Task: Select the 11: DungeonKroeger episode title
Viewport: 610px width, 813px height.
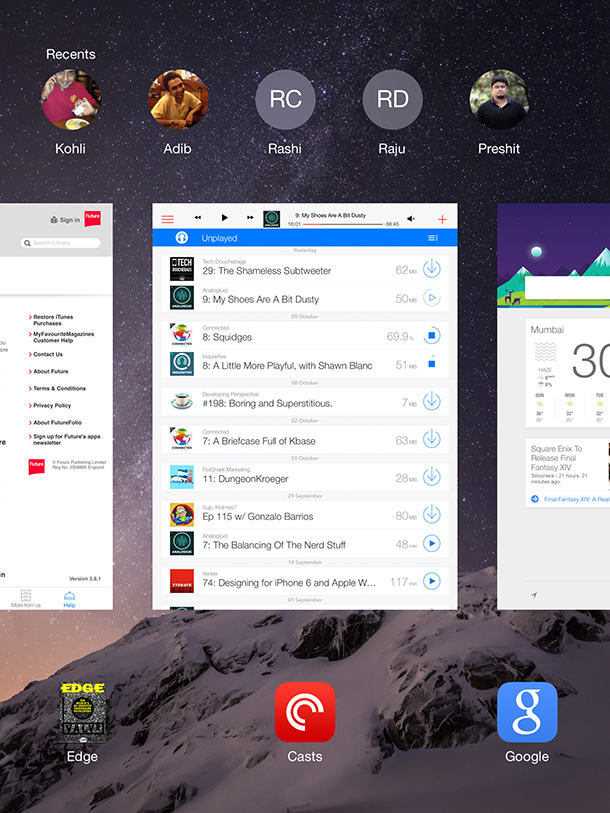Action: pos(245,479)
